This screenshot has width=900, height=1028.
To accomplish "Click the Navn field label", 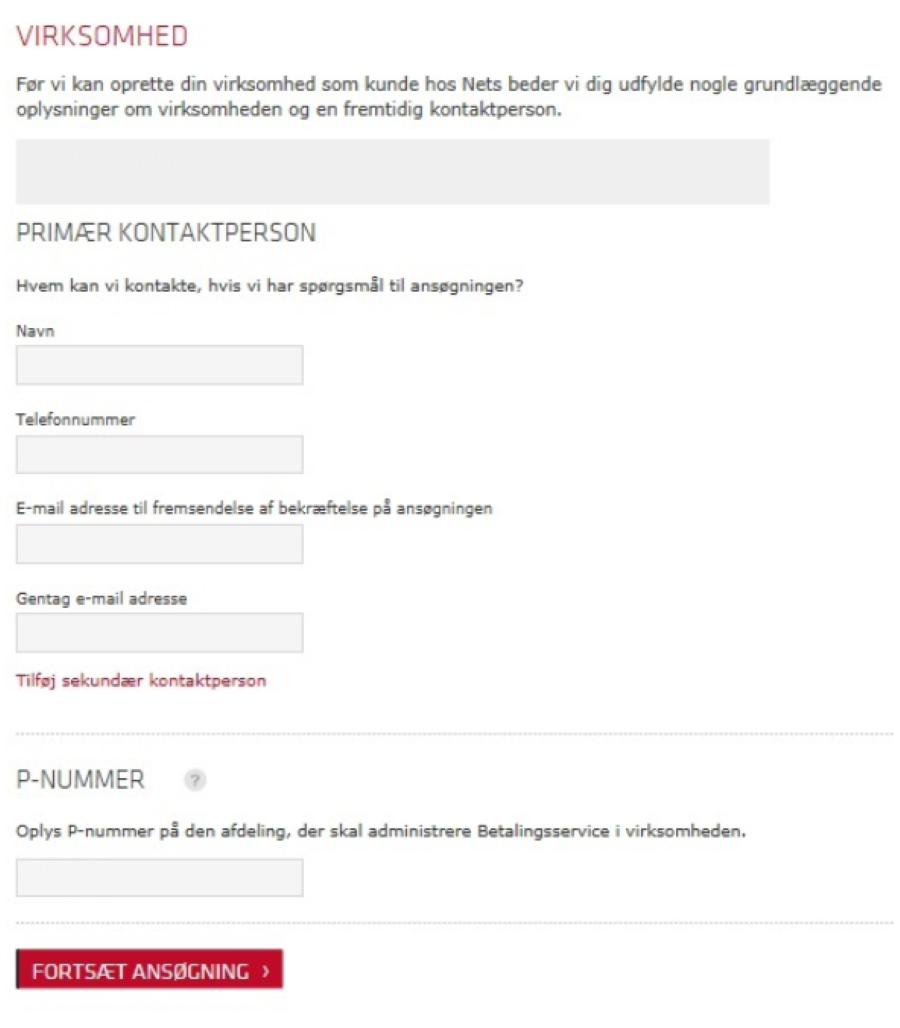I will (35, 331).
